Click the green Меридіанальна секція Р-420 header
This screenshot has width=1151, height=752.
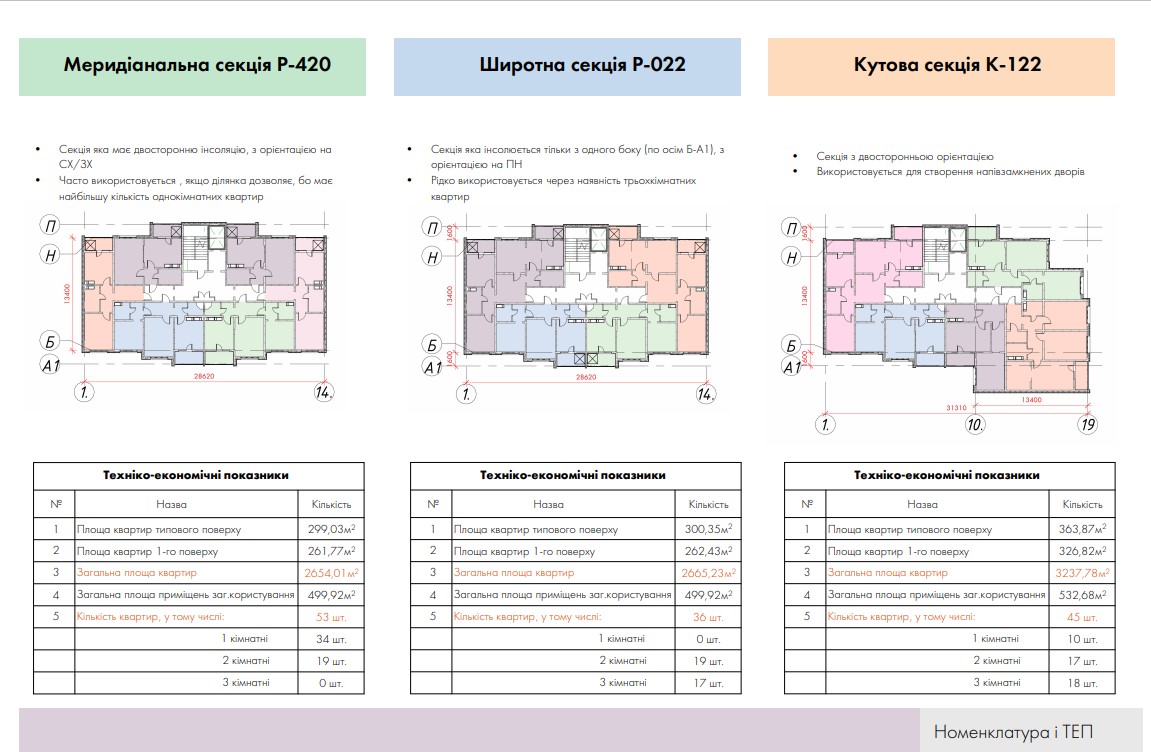click(x=192, y=67)
